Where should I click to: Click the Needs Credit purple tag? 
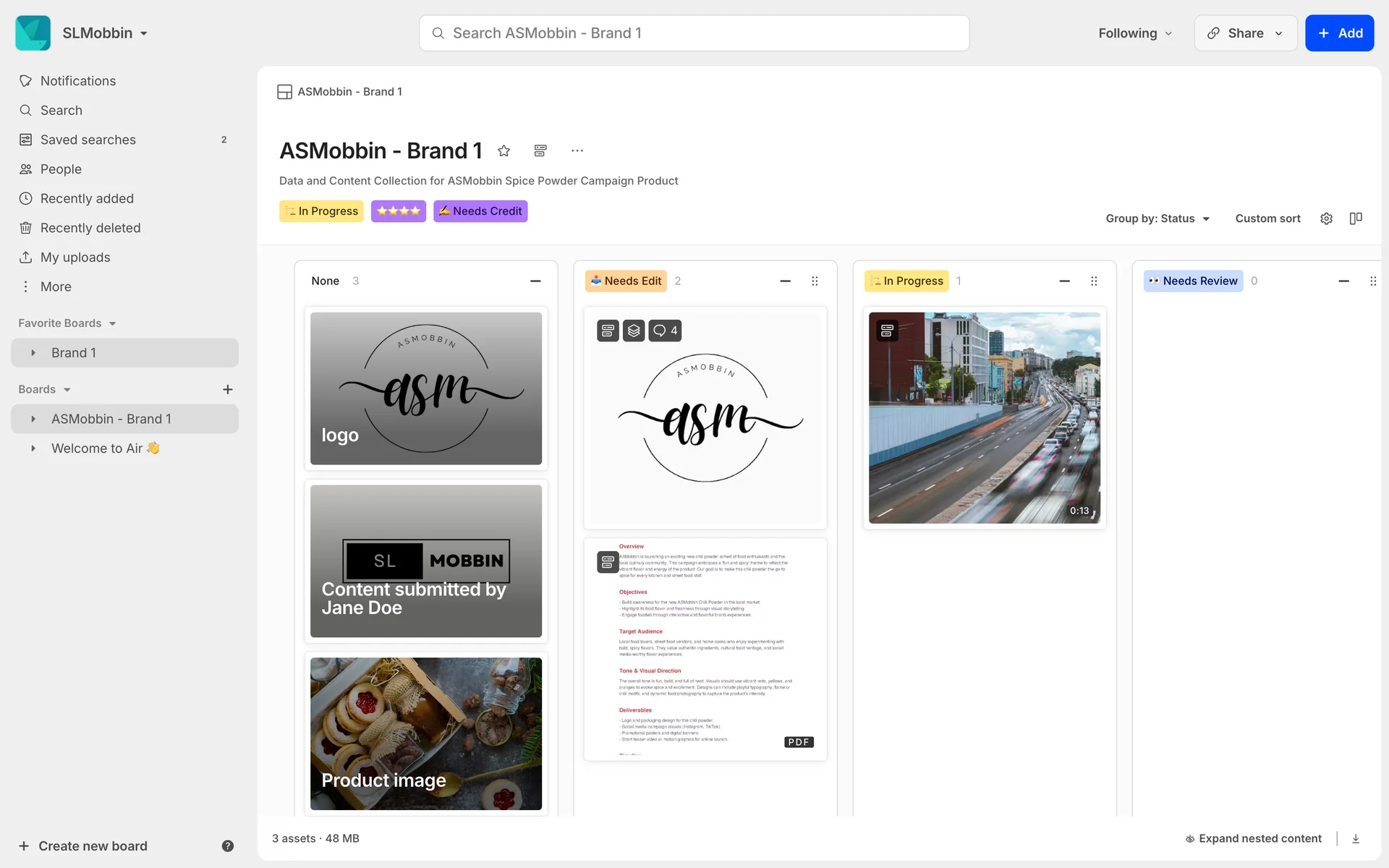[x=480, y=211]
